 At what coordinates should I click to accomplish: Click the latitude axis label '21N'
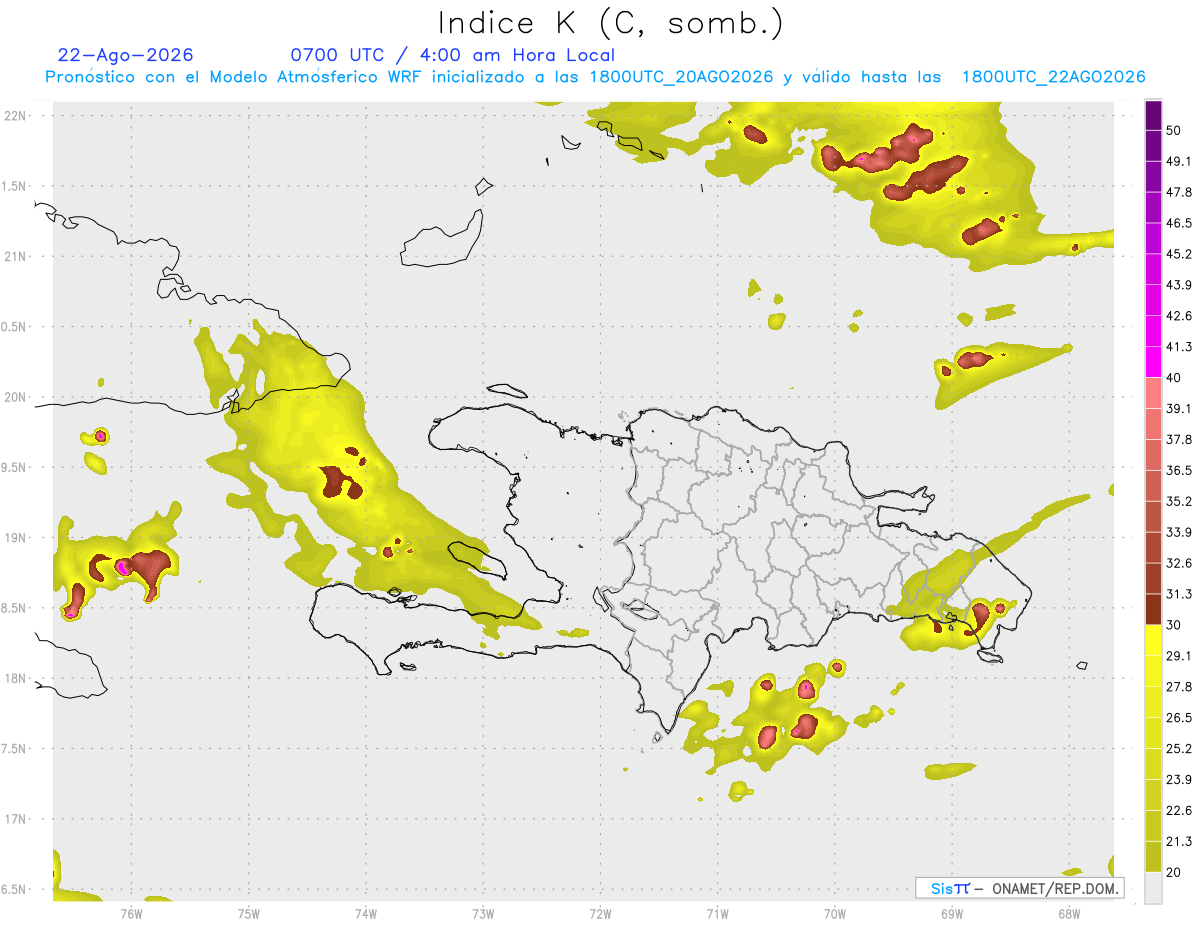16,257
